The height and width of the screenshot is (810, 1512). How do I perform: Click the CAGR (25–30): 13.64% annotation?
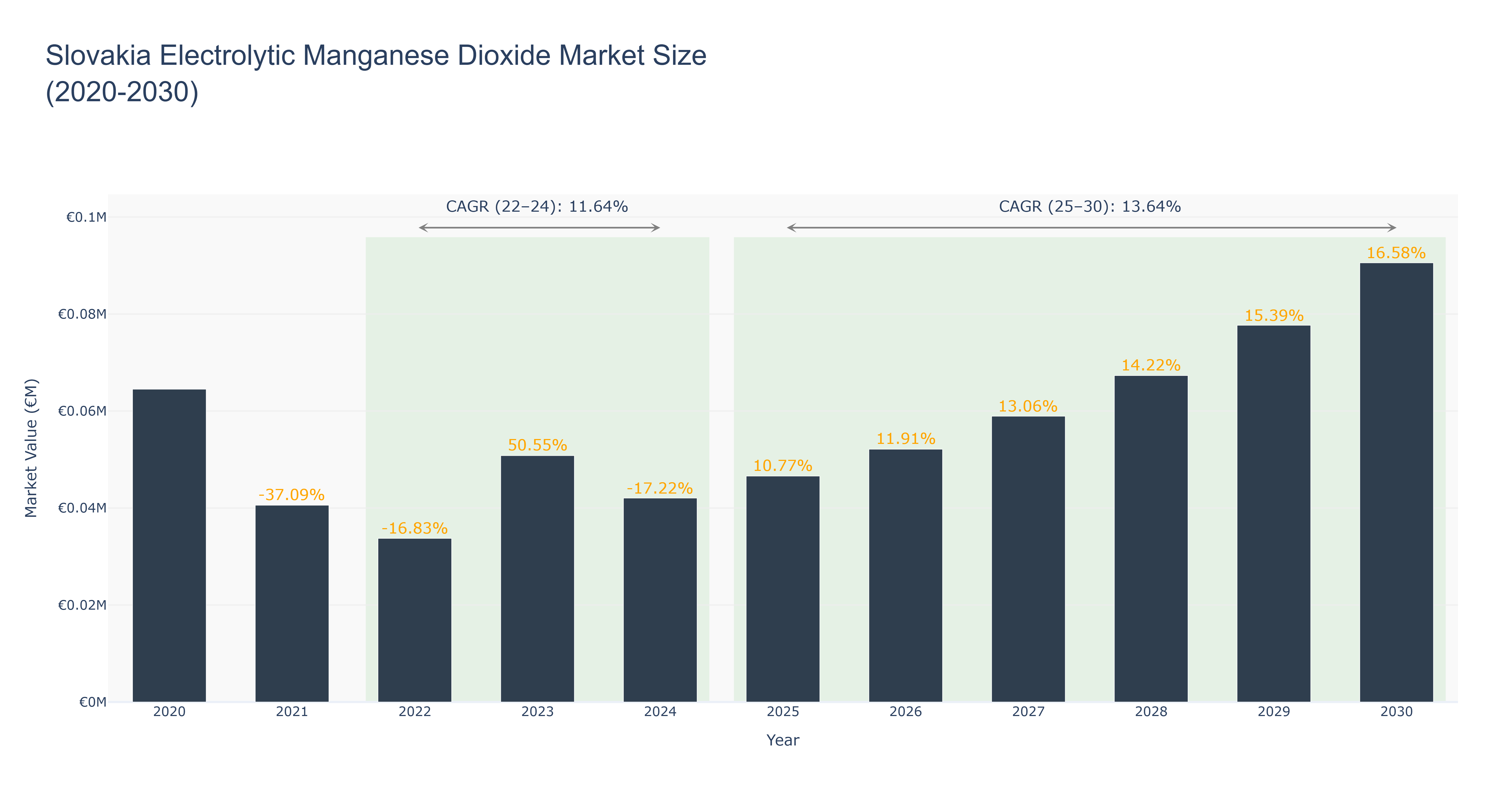tap(1089, 207)
